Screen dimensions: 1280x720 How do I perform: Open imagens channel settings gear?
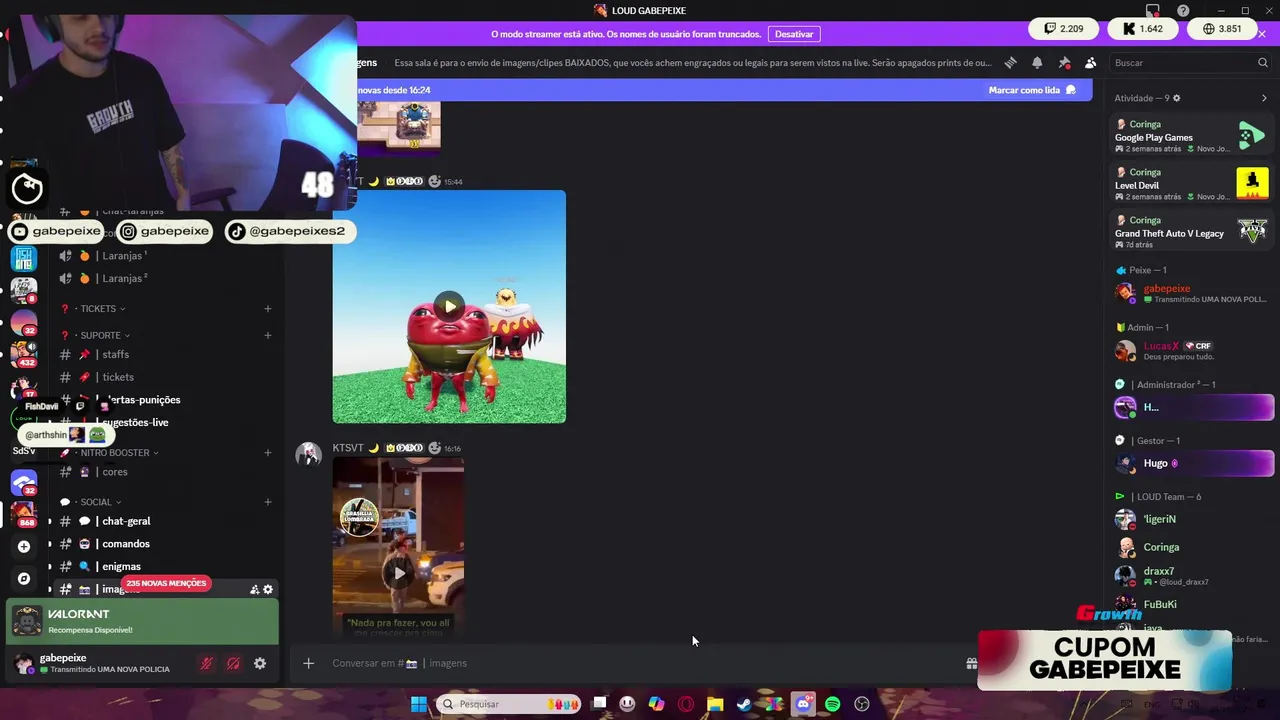[268, 590]
